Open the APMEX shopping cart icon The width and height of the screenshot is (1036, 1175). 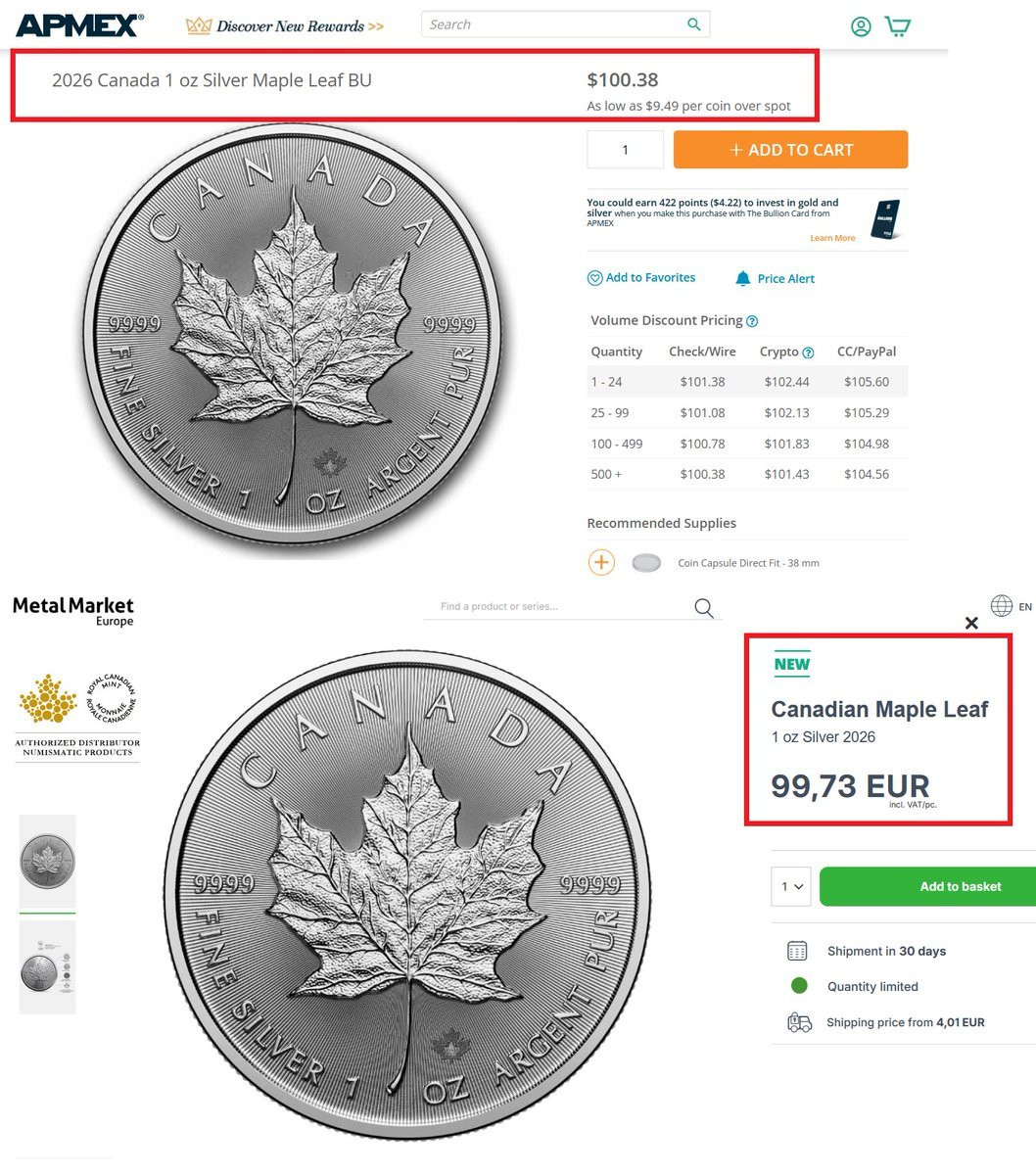pos(898,26)
